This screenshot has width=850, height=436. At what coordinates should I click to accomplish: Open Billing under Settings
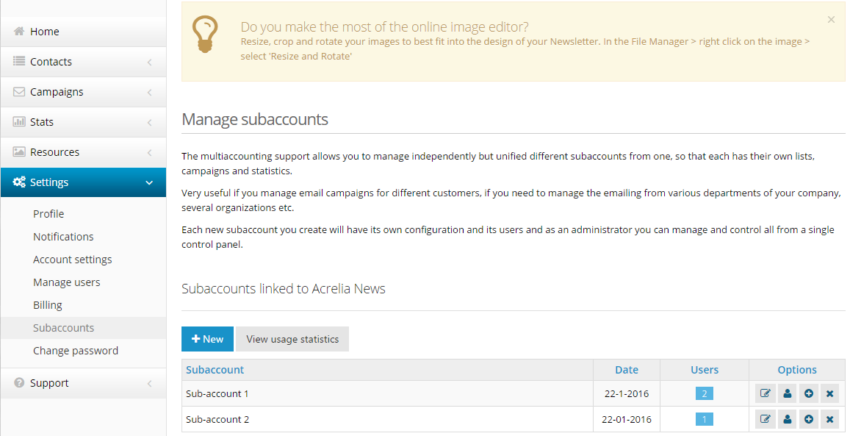coord(47,305)
